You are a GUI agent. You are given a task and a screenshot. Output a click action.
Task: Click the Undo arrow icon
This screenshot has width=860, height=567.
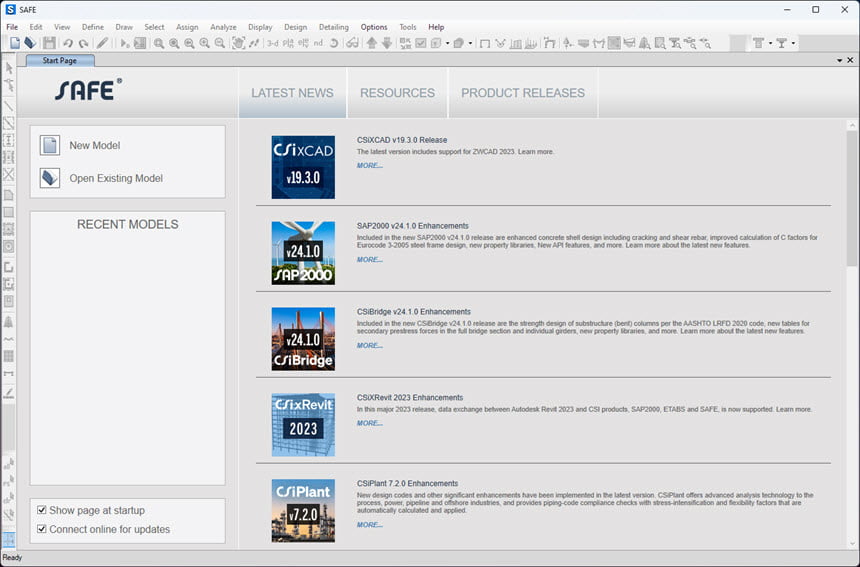tap(67, 43)
